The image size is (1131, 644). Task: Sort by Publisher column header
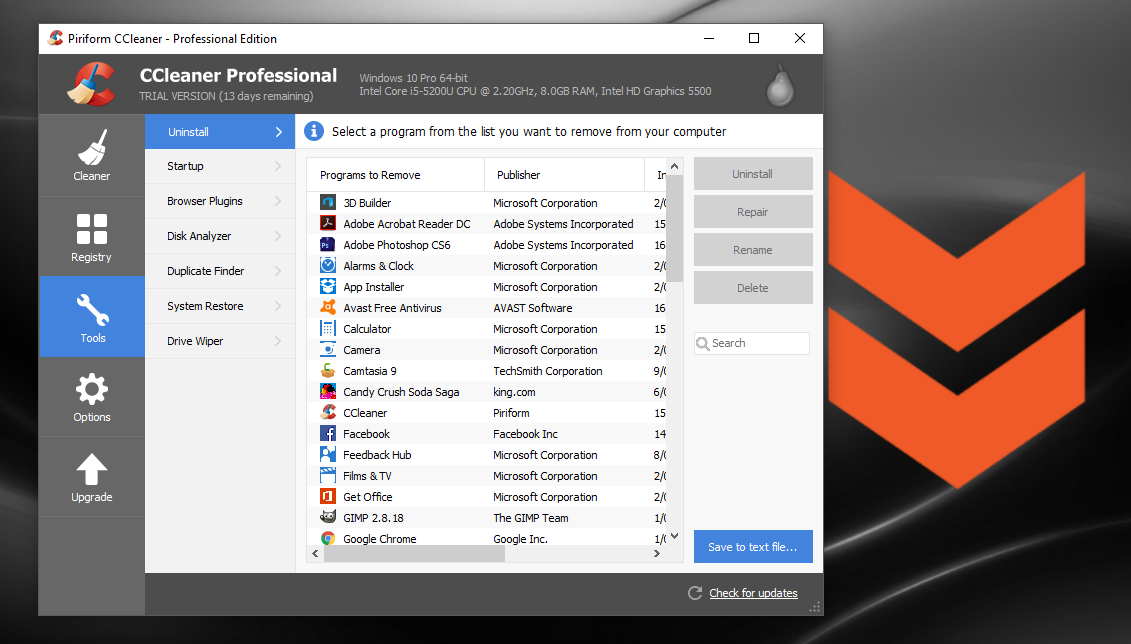564,175
